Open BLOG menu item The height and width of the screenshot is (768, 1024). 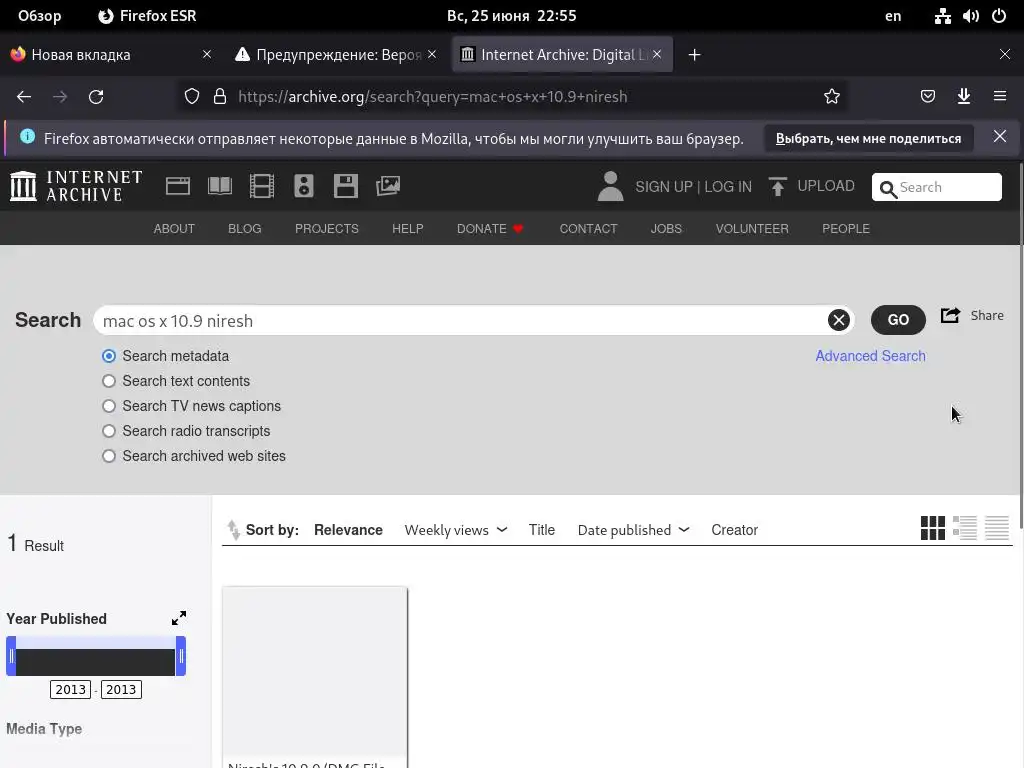244,229
